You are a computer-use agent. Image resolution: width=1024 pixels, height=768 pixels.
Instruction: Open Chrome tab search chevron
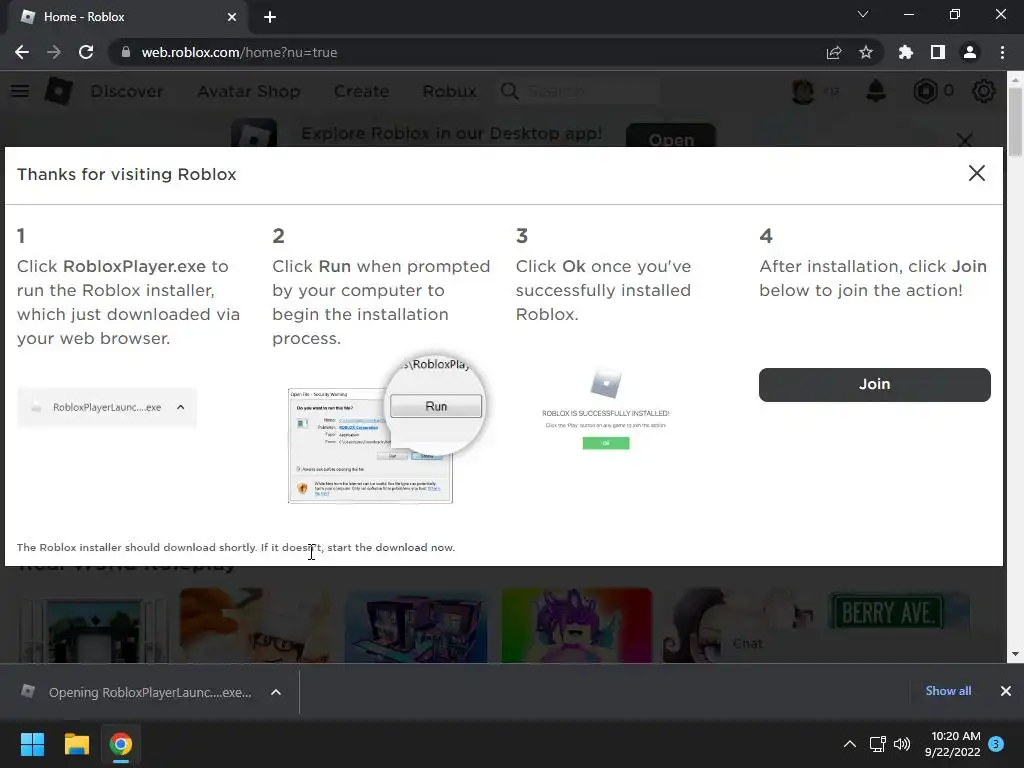point(863,14)
